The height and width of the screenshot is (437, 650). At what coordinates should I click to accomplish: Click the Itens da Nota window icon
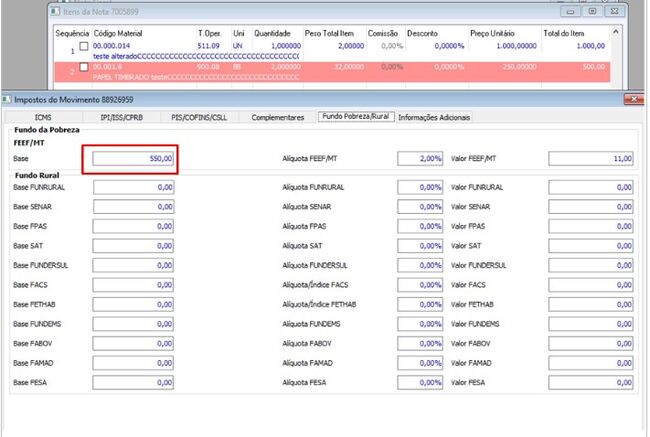[55, 12]
